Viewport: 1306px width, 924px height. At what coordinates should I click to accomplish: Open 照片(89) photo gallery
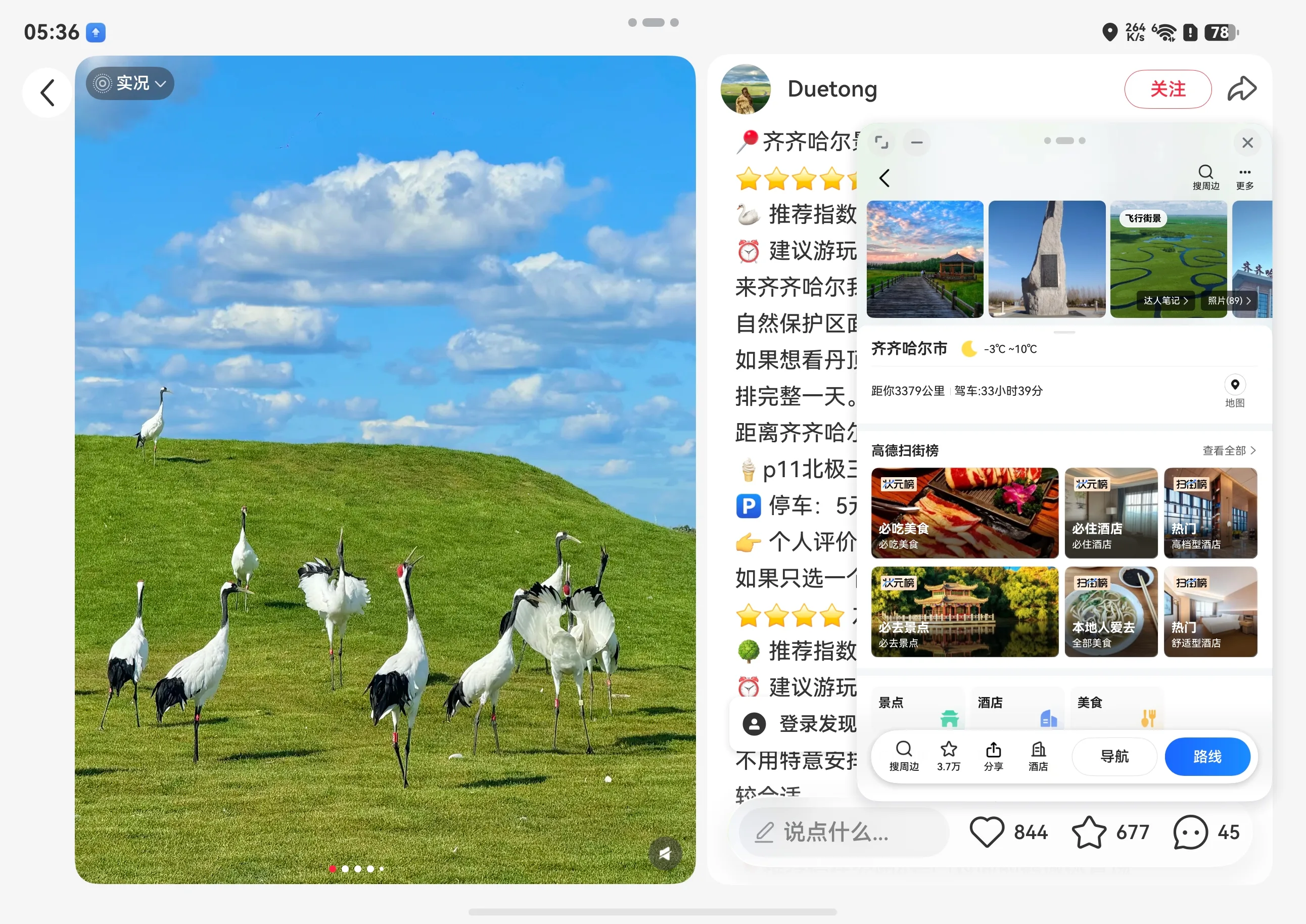pyautogui.click(x=1229, y=300)
